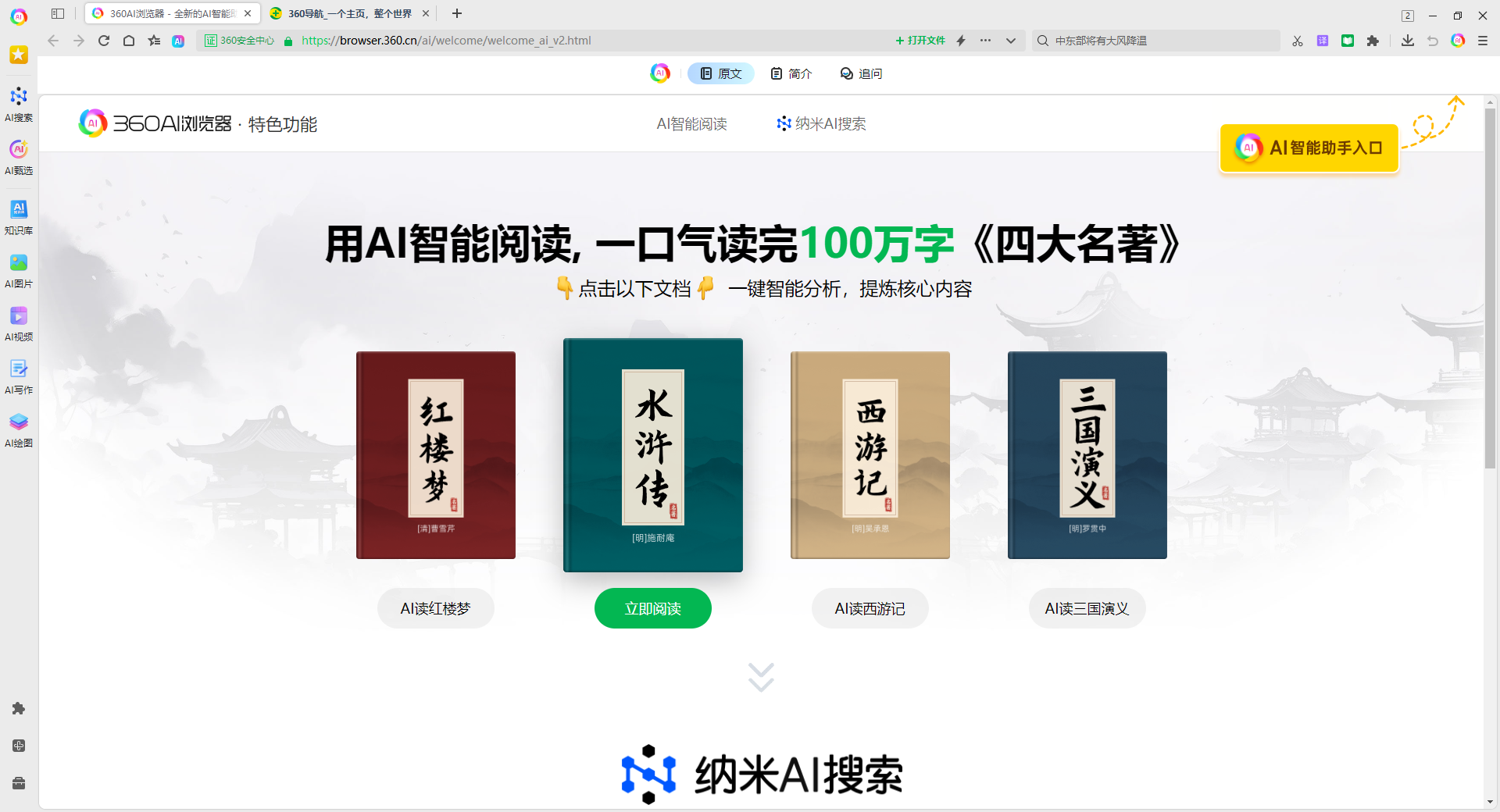Screen dimensions: 1500x812
Task: Open the extensions puzzle icon
Action: click(x=1373, y=41)
